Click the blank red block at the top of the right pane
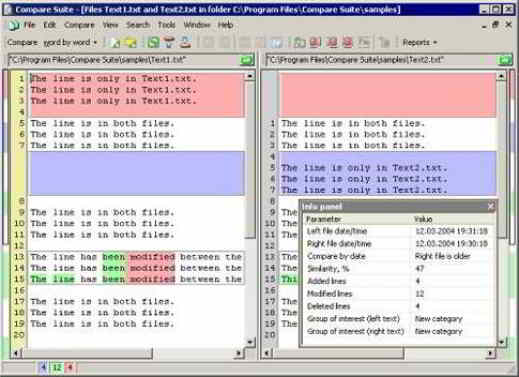Screen dimensions: 519x377 [388, 95]
